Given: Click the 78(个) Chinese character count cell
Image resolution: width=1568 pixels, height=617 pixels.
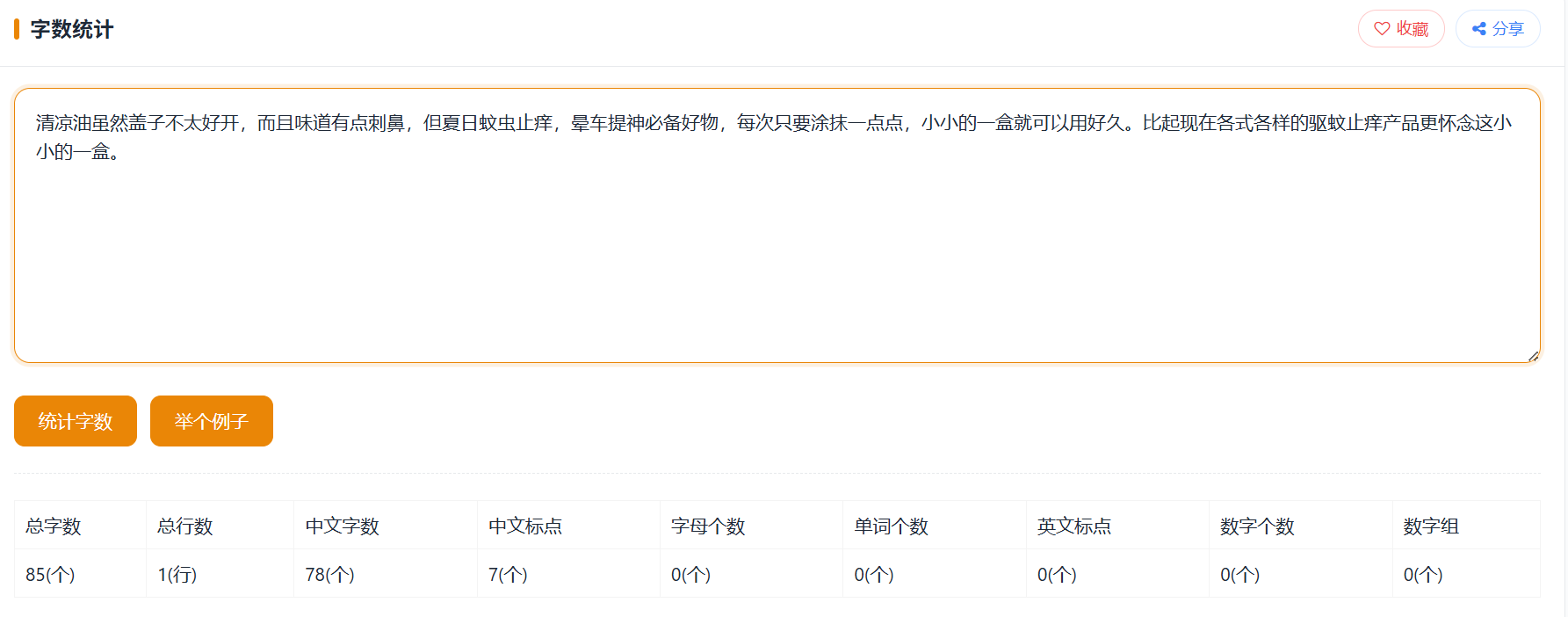Looking at the screenshot, I should coord(386,574).
